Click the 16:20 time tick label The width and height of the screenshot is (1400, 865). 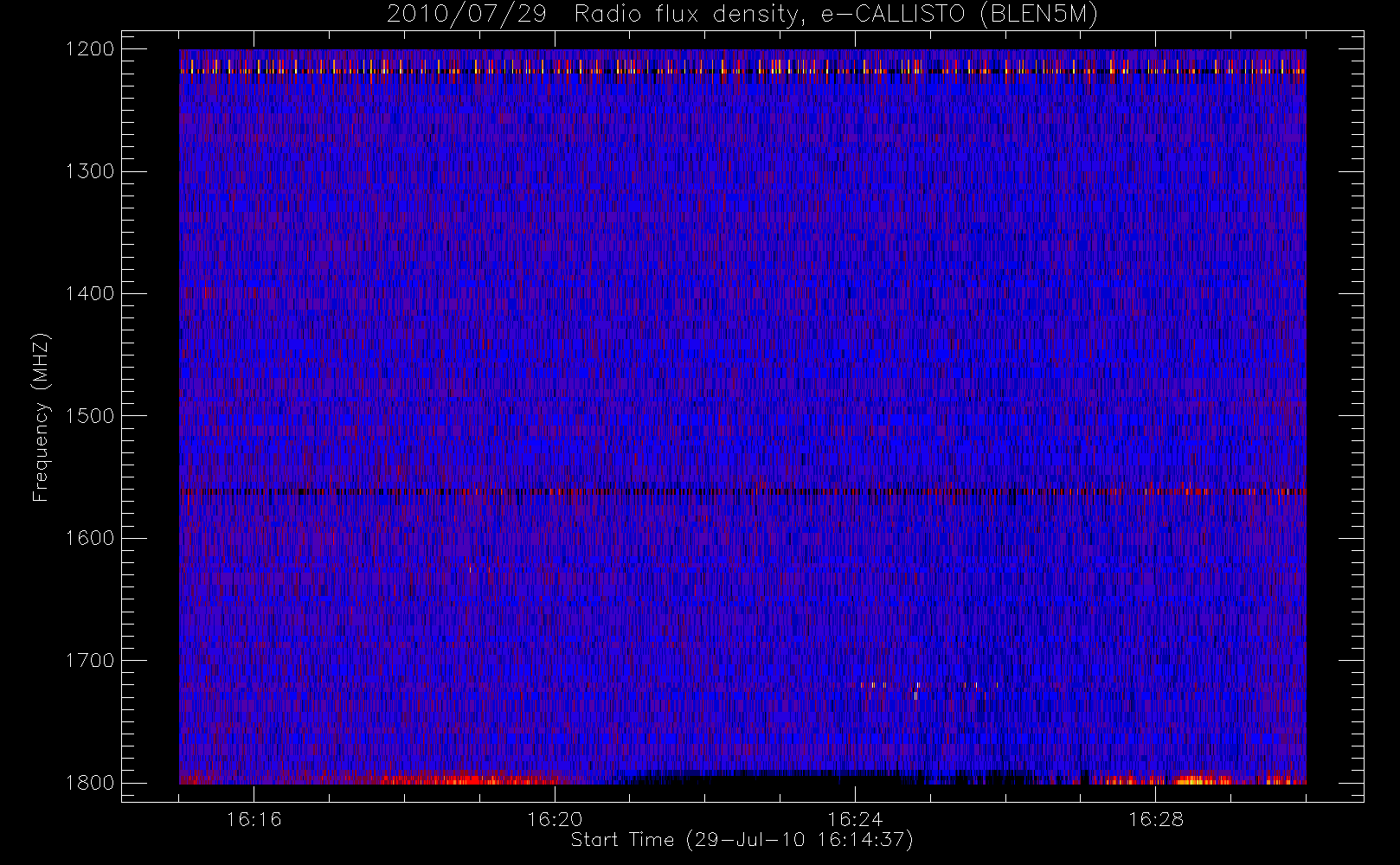tap(555, 819)
